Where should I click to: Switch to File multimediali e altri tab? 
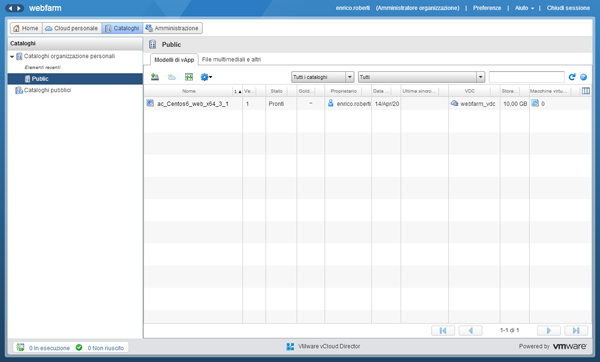(231, 59)
